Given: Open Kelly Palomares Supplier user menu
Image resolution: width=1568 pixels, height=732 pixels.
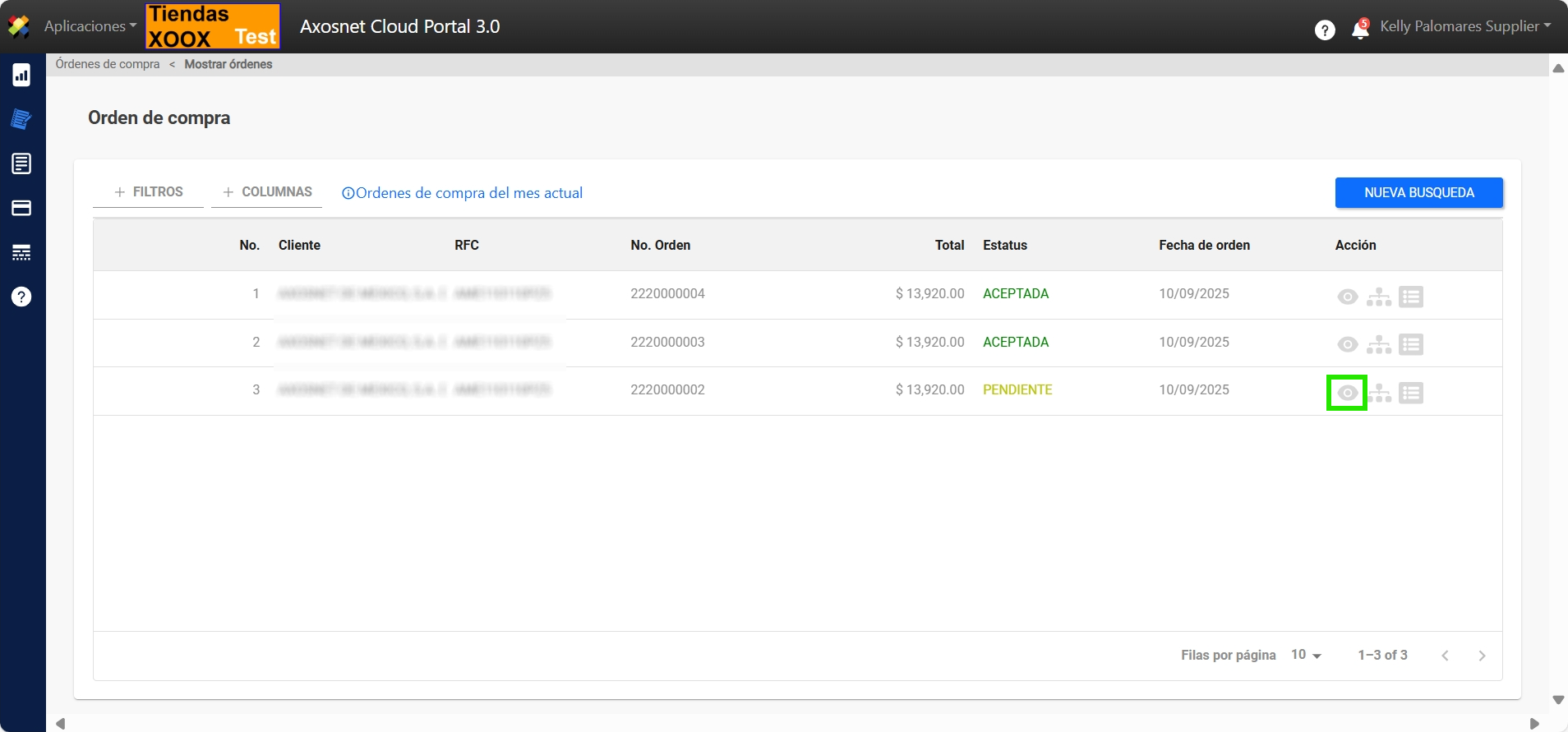Looking at the screenshot, I should tap(1465, 26).
